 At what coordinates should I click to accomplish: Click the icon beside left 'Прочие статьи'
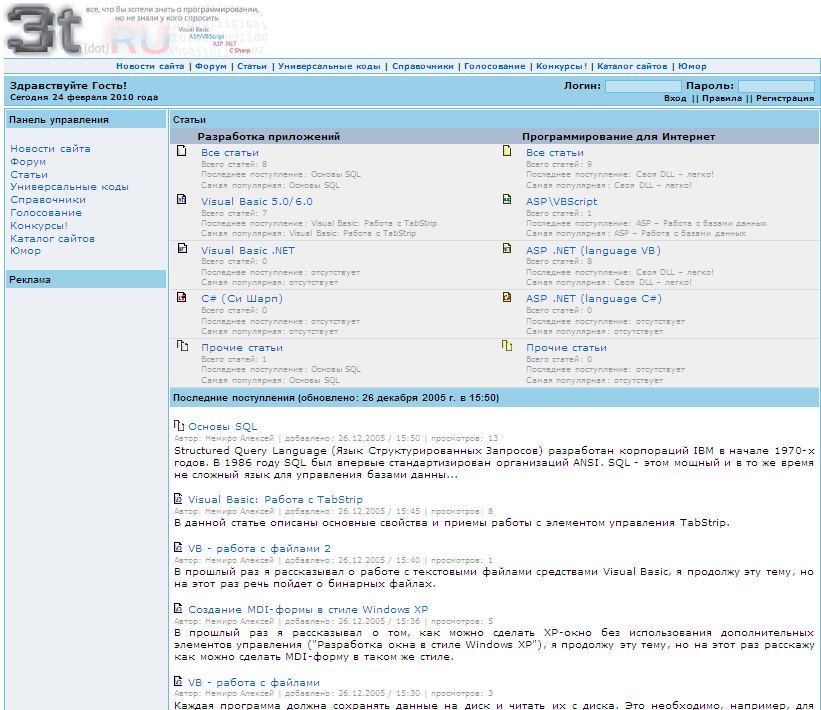[x=182, y=346]
